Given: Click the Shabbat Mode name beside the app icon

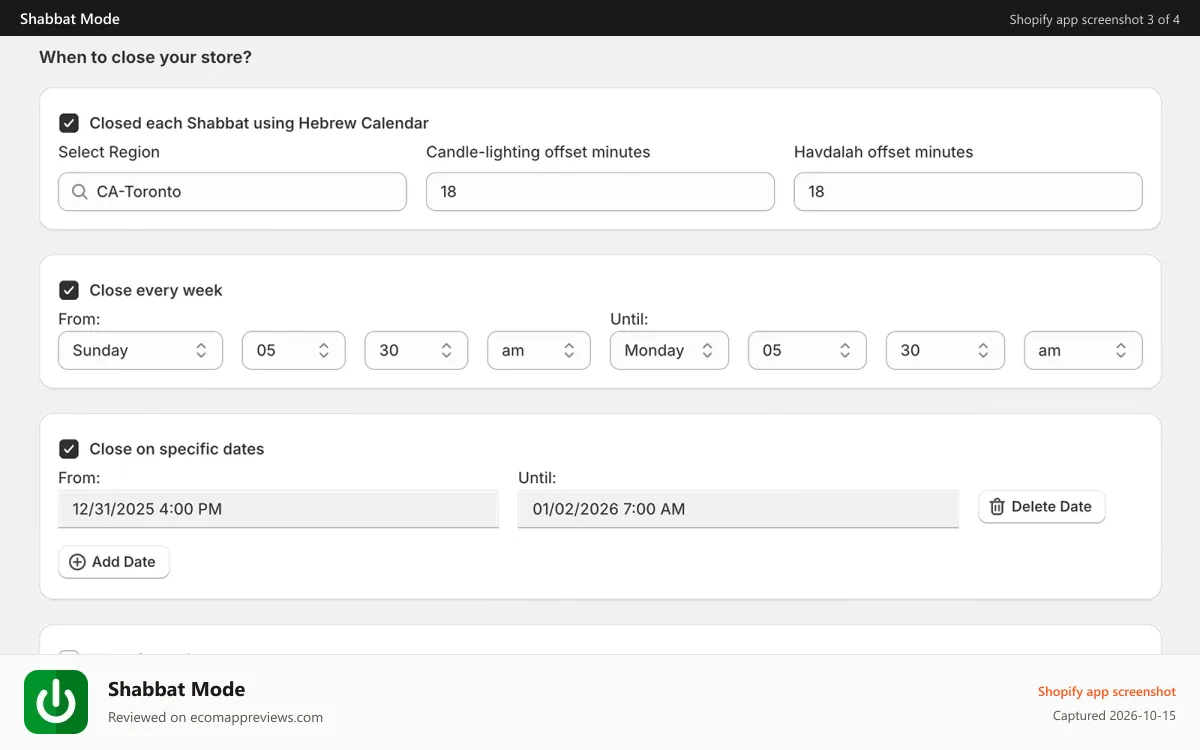Looking at the screenshot, I should point(177,689).
